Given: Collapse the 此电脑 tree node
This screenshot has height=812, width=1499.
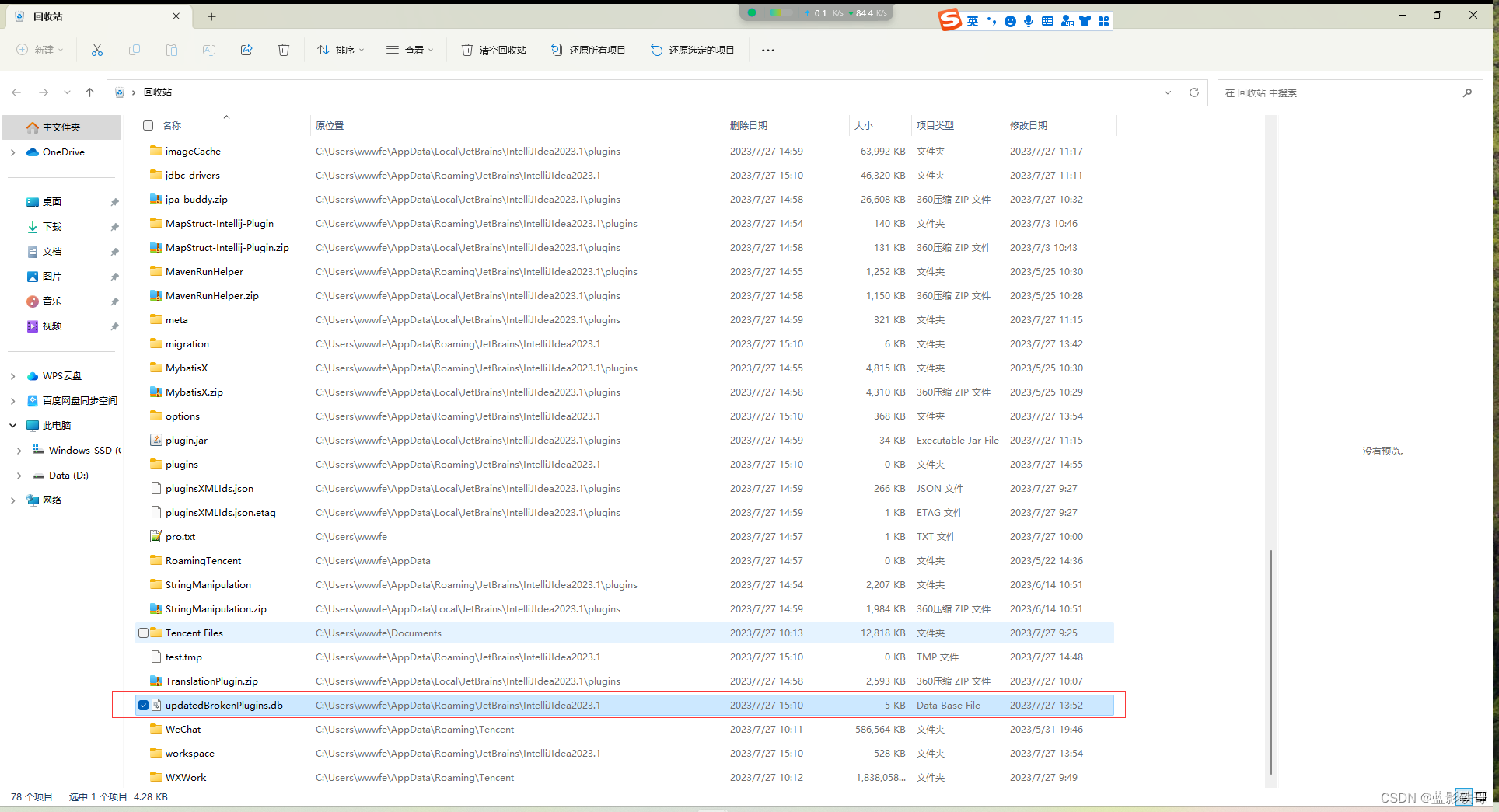Looking at the screenshot, I should (12, 426).
